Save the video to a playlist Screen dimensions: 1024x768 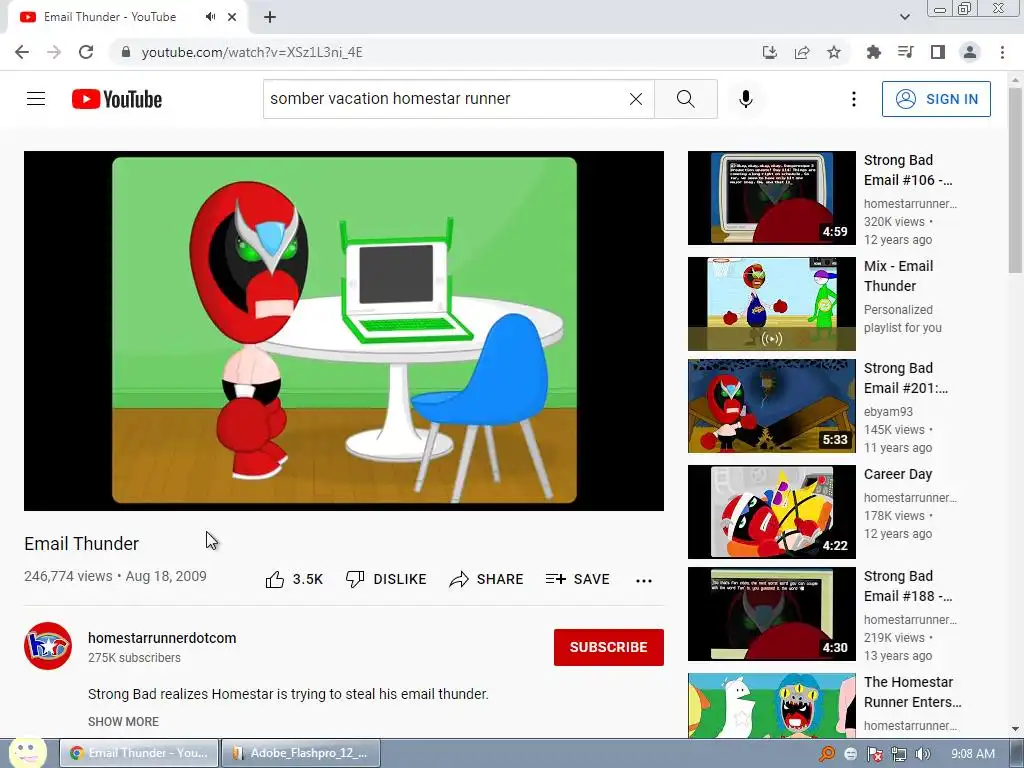(x=577, y=579)
